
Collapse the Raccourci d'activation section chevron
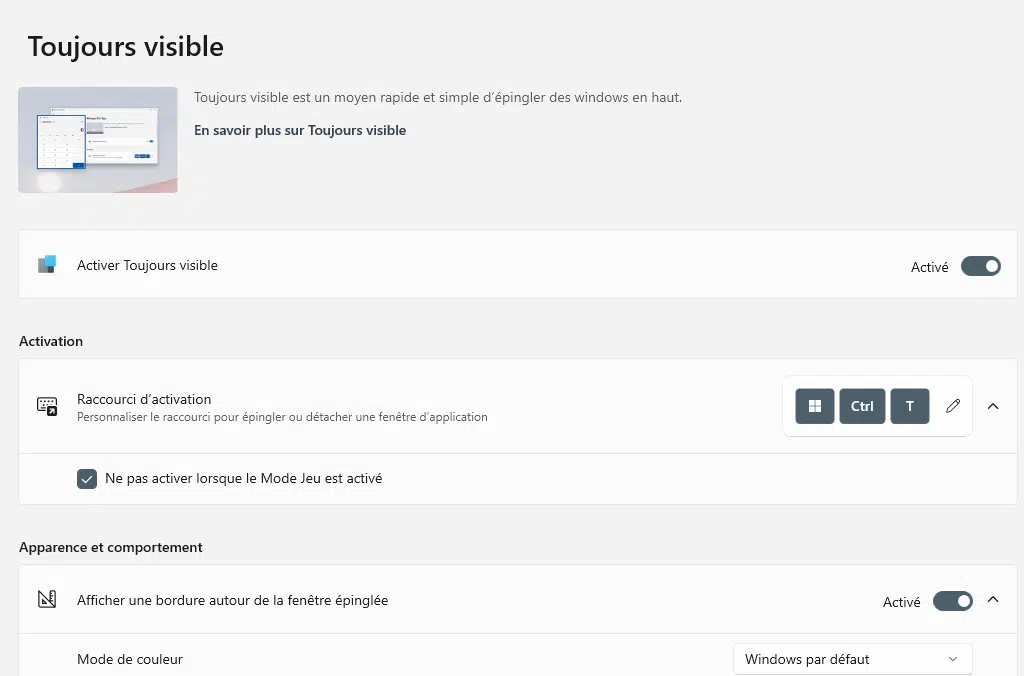pos(993,406)
